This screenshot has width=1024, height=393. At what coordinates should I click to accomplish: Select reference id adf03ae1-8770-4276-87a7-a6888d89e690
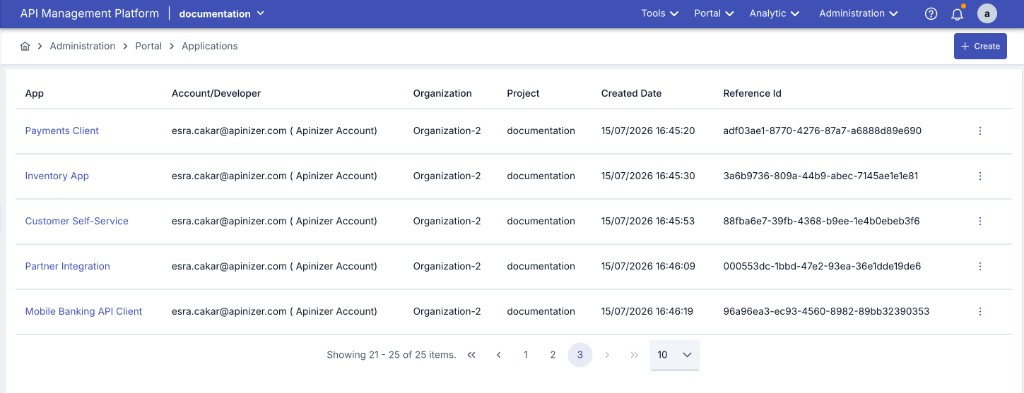tap(822, 131)
